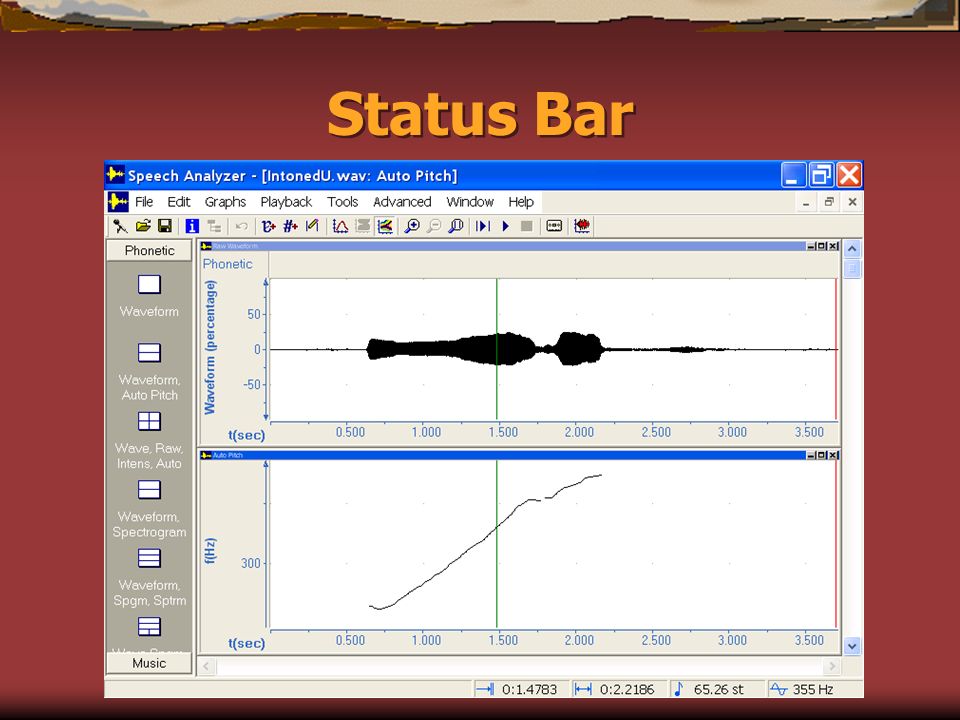This screenshot has height=720, width=960.
Task: Select Waveform, Spgm, Sptrm layout icon
Action: pos(149,559)
